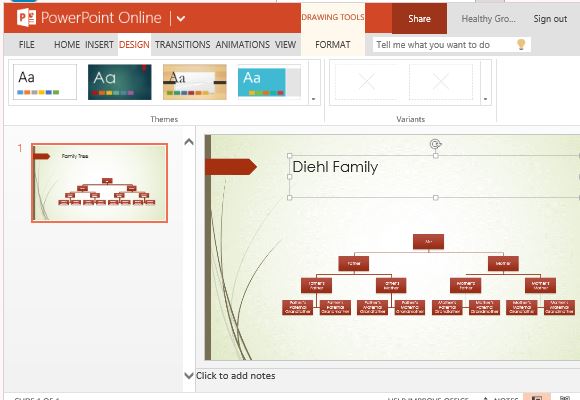Select slide 1 thumbnail in panel
580x400 pixels.
100,183
